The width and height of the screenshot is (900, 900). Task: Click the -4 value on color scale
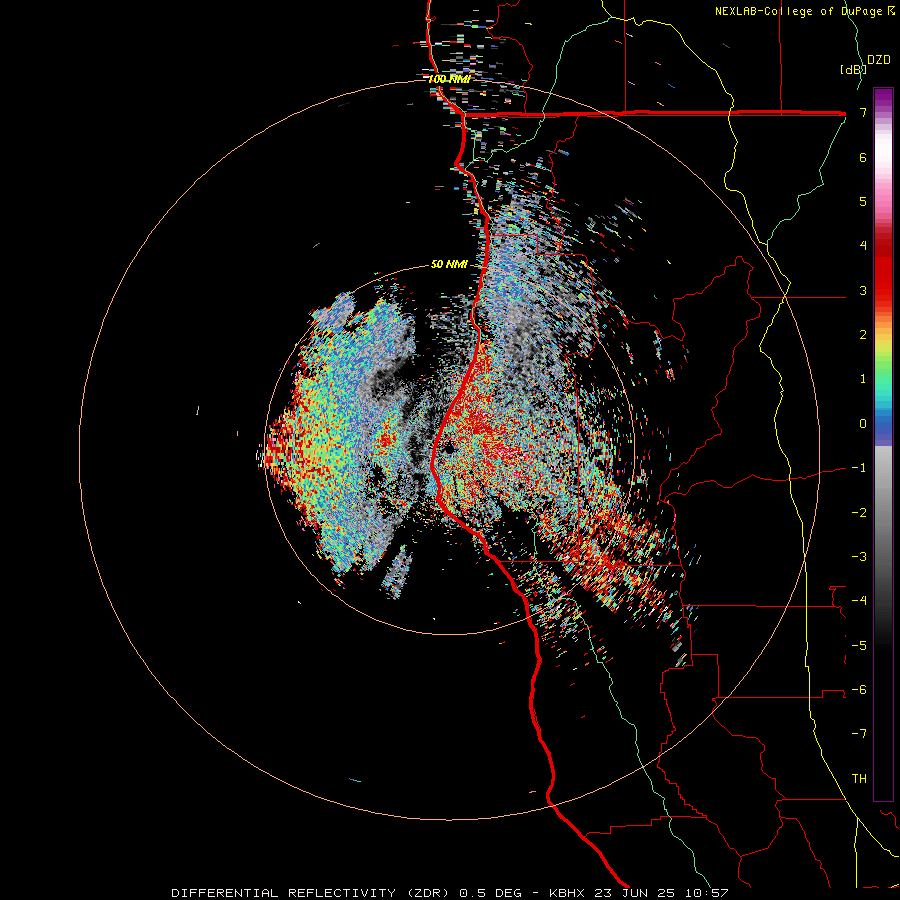(x=859, y=601)
